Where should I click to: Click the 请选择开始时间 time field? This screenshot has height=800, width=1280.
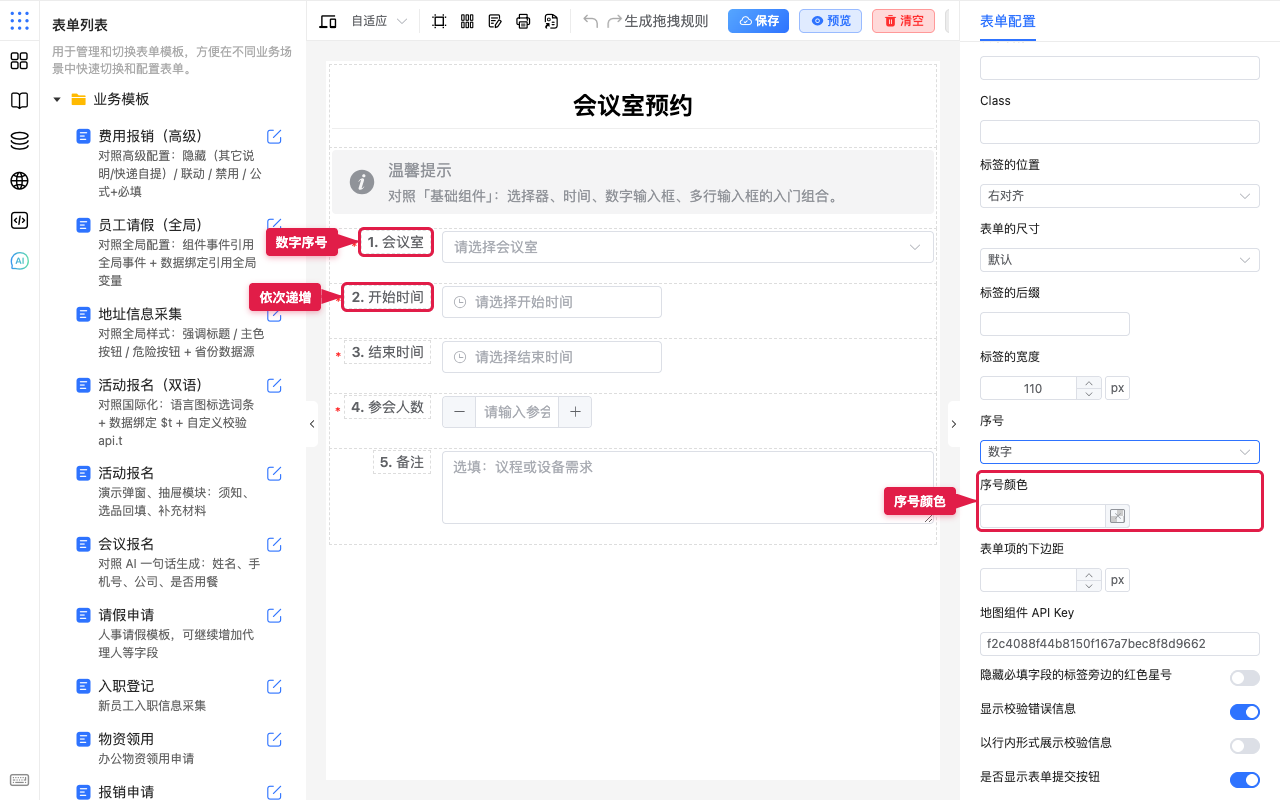pyautogui.click(x=552, y=302)
